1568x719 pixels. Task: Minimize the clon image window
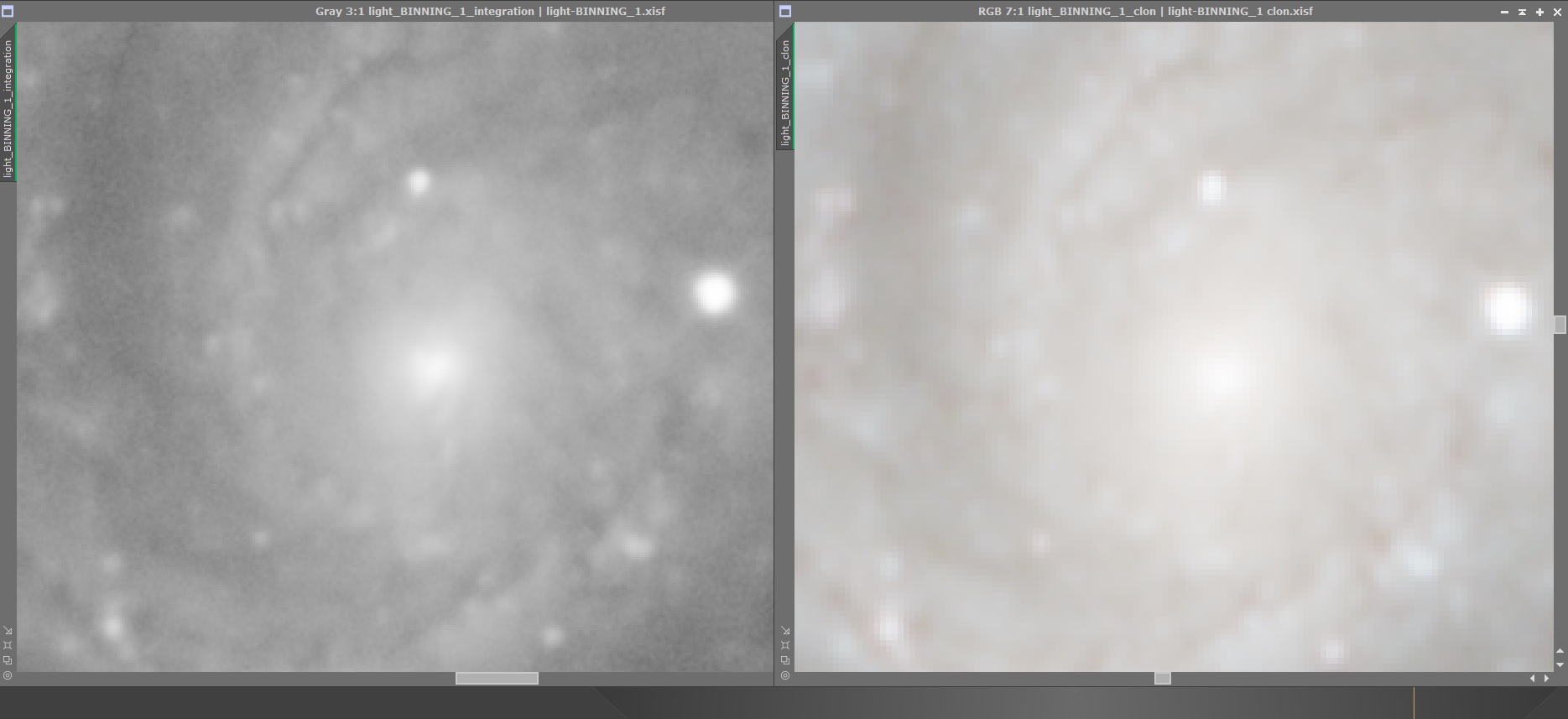[x=1504, y=12]
